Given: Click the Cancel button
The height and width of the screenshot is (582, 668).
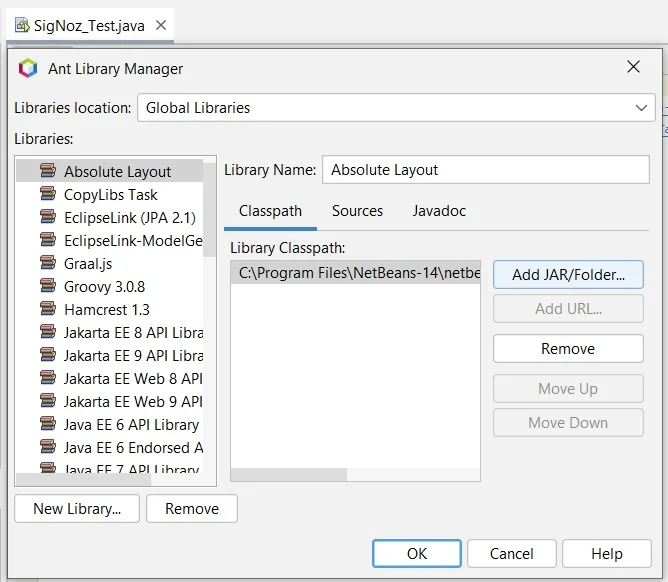Looking at the screenshot, I should coord(512,553).
